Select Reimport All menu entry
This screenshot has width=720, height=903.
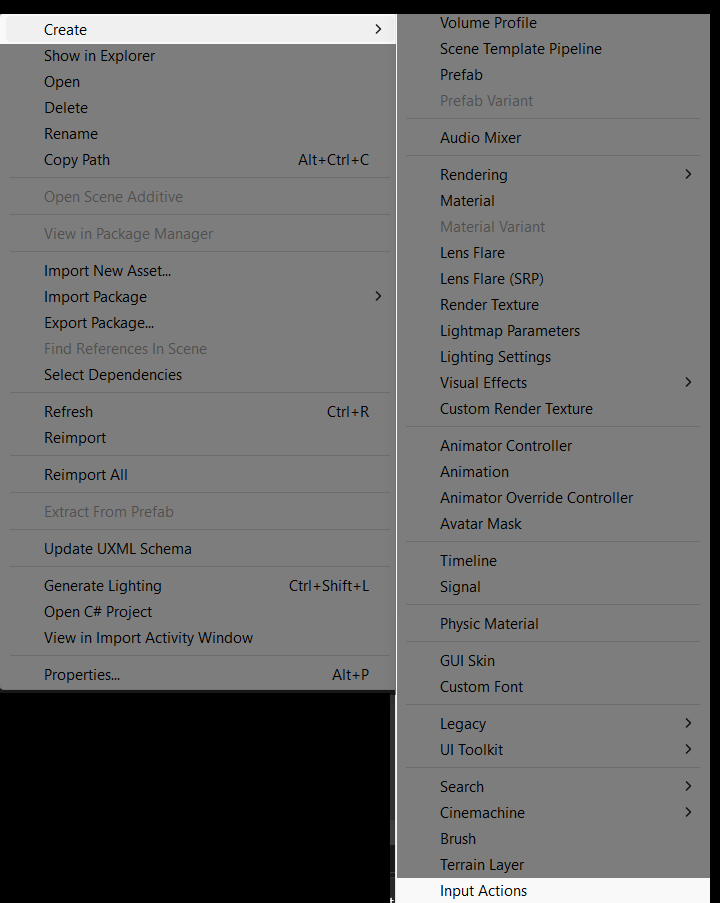pyautogui.click(x=86, y=475)
